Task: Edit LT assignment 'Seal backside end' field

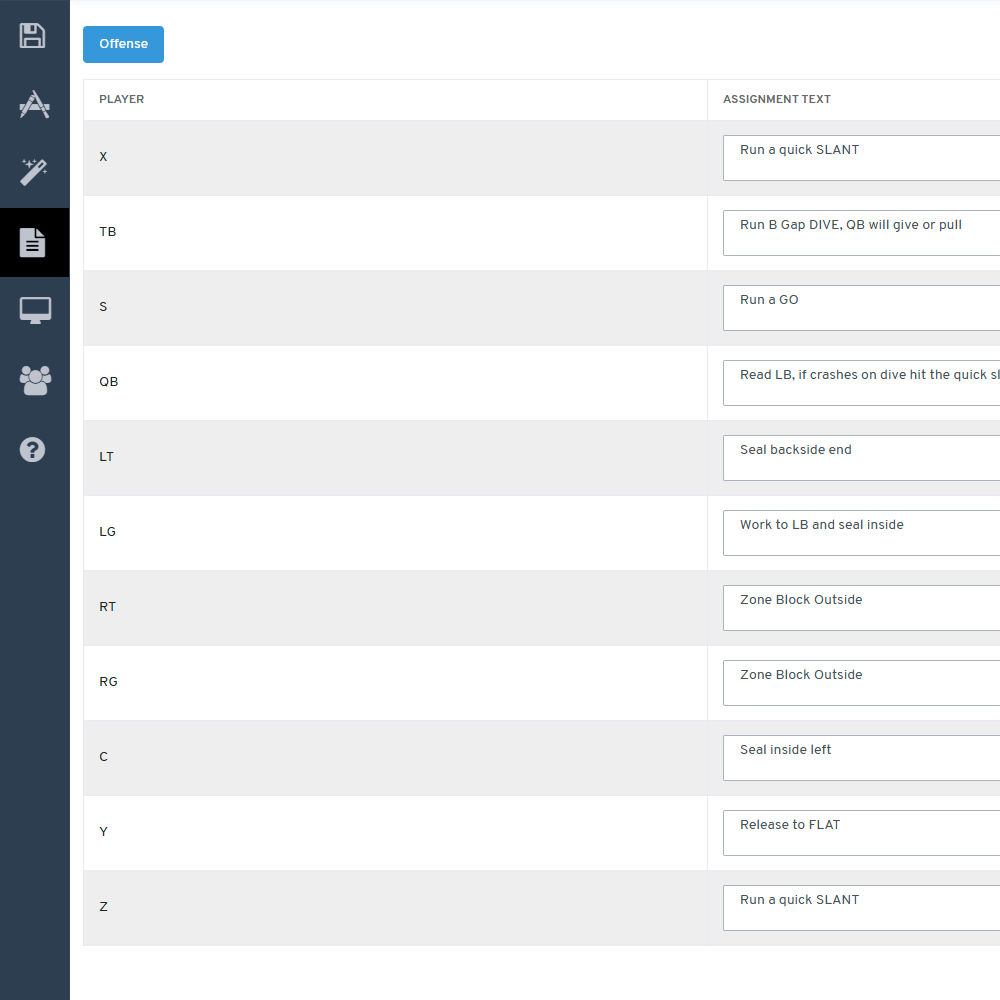Action: [x=861, y=458]
